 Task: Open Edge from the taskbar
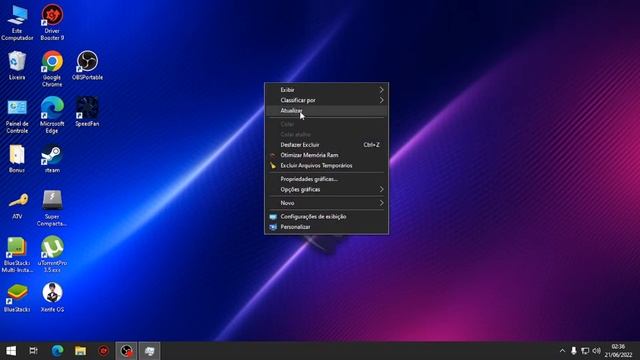57,351
